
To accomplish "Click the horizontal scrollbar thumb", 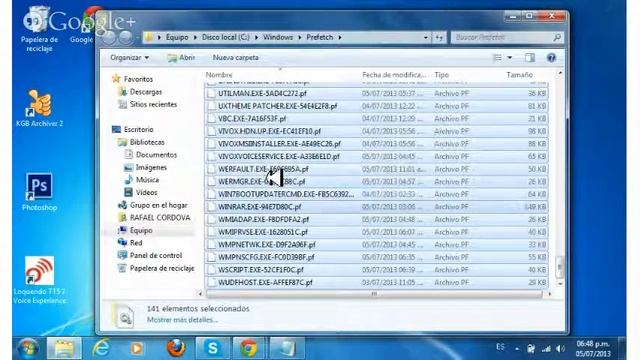I will click(x=374, y=294).
